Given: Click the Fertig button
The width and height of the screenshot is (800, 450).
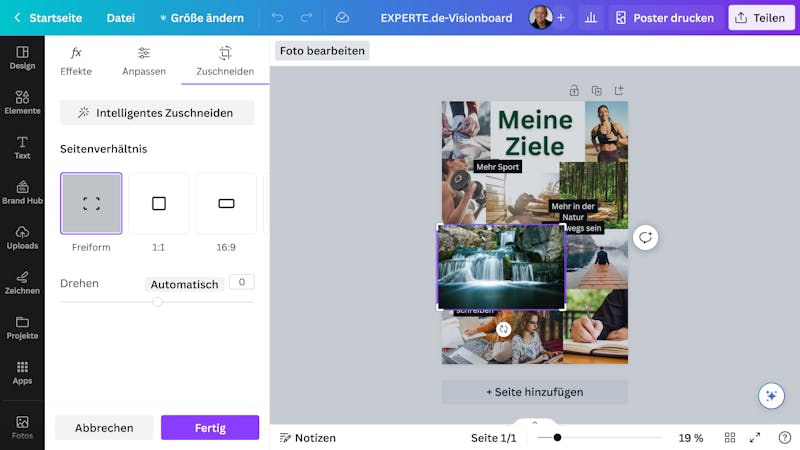Looking at the screenshot, I should pos(210,428).
